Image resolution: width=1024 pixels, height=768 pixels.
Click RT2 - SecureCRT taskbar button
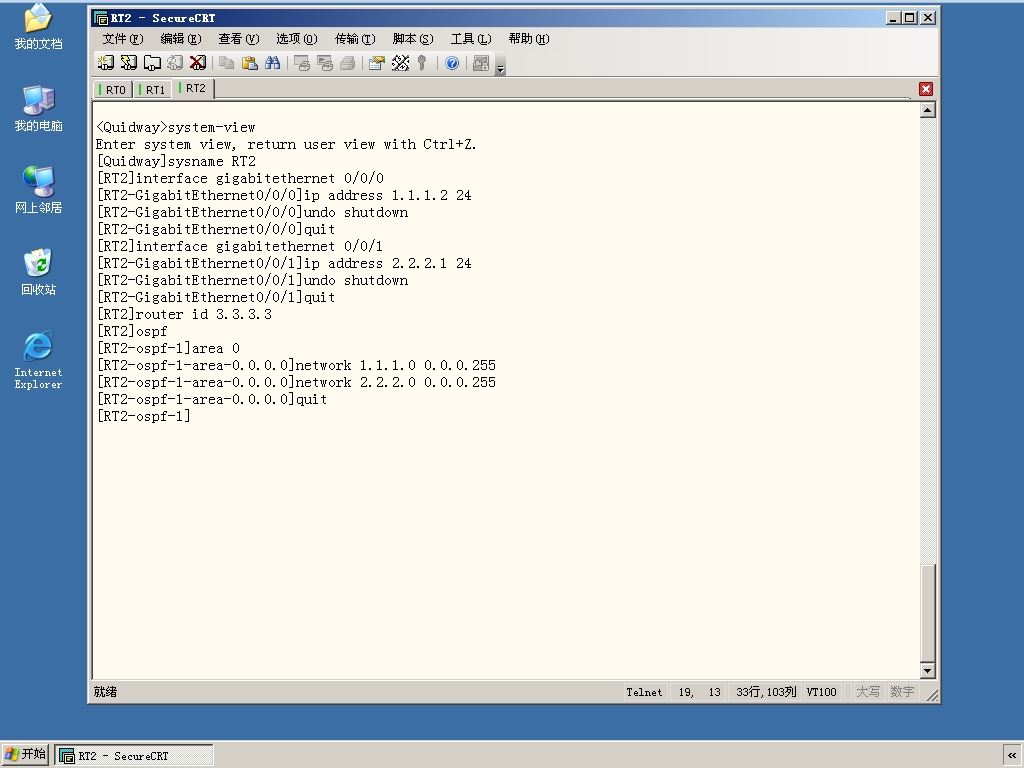(134, 756)
